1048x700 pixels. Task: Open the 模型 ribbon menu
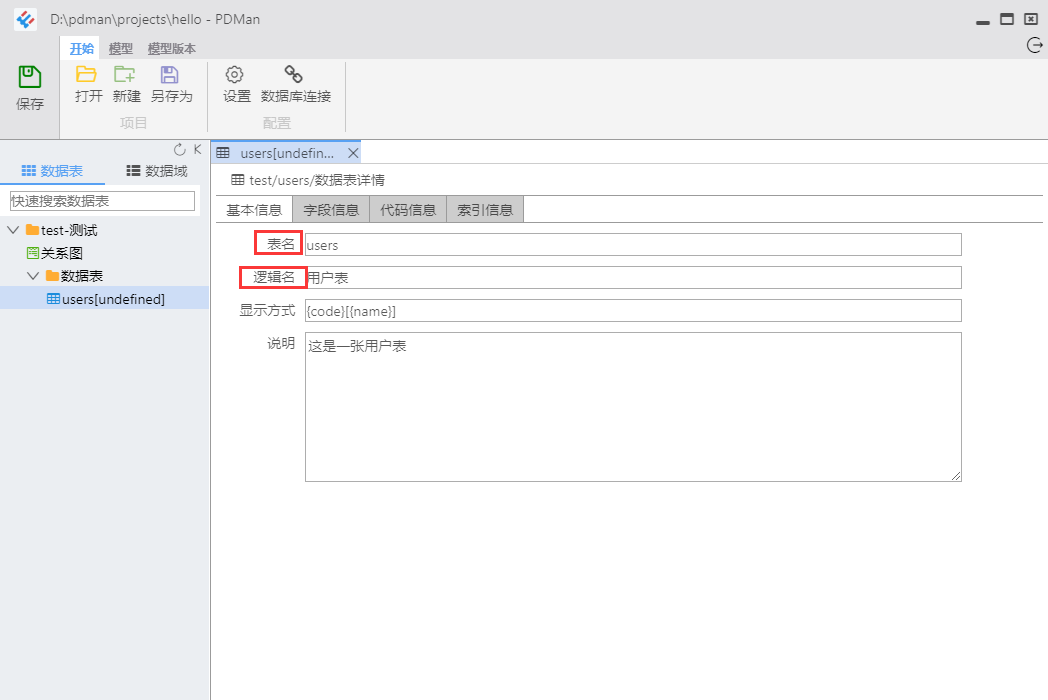tap(120, 47)
